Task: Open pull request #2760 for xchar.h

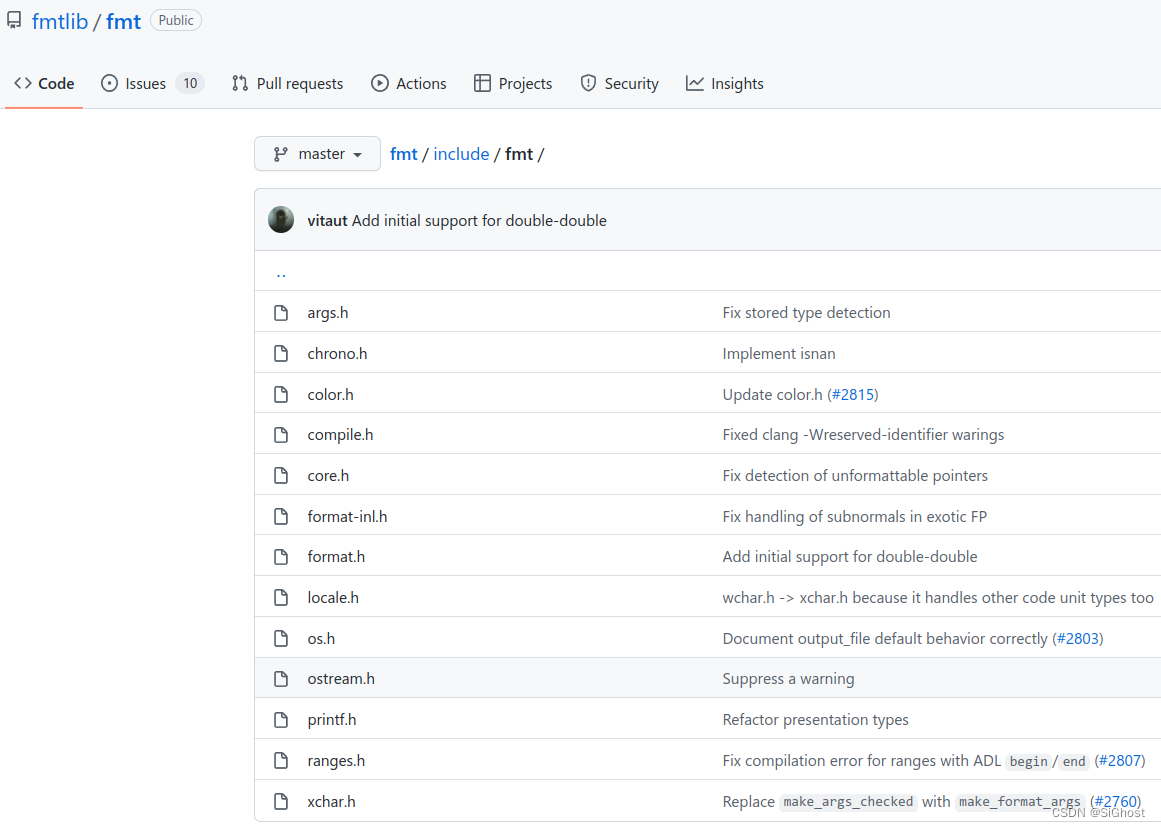Action: [1115, 801]
